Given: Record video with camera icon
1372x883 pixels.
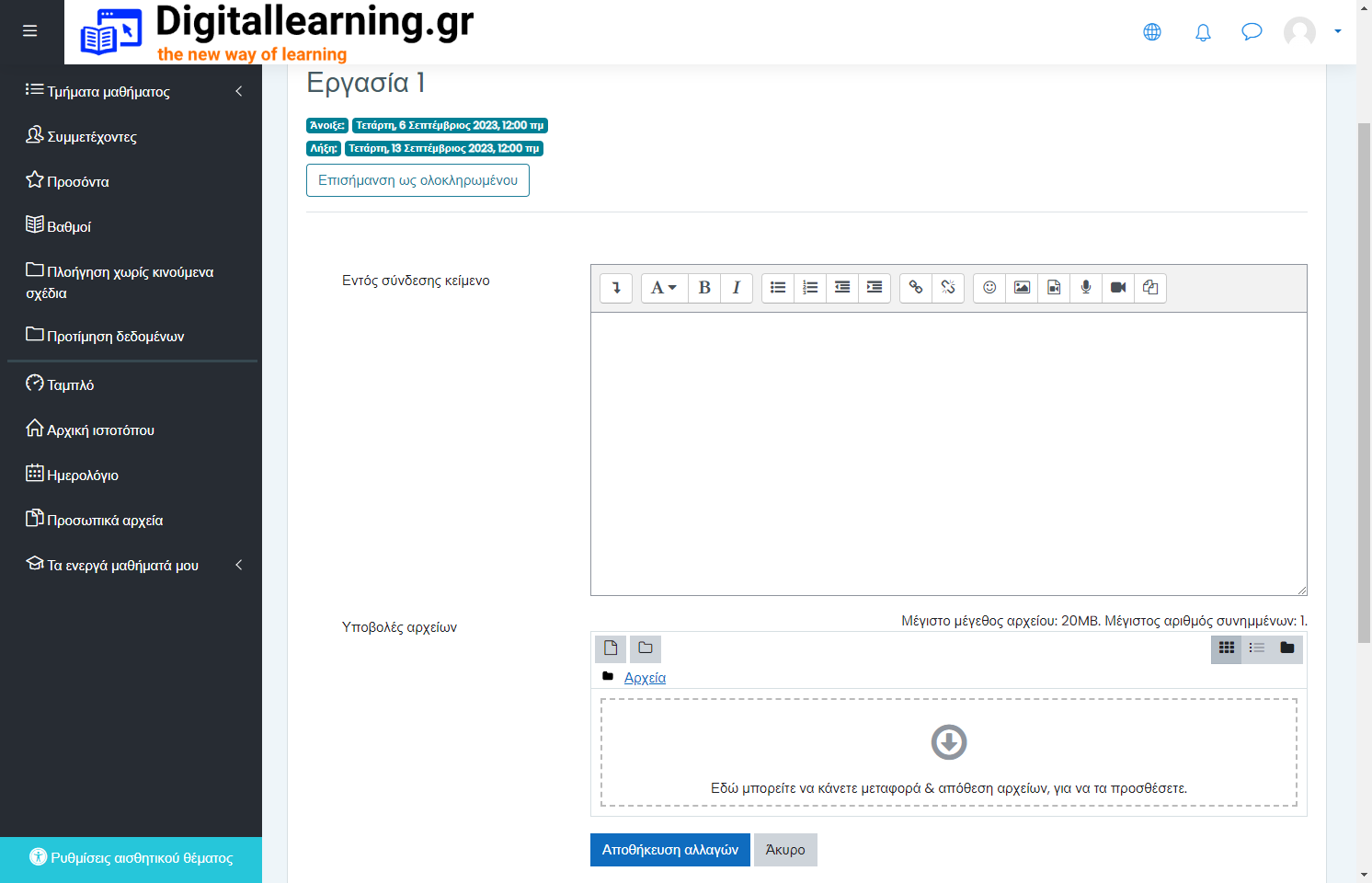Looking at the screenshot, I should point(1118,288).
